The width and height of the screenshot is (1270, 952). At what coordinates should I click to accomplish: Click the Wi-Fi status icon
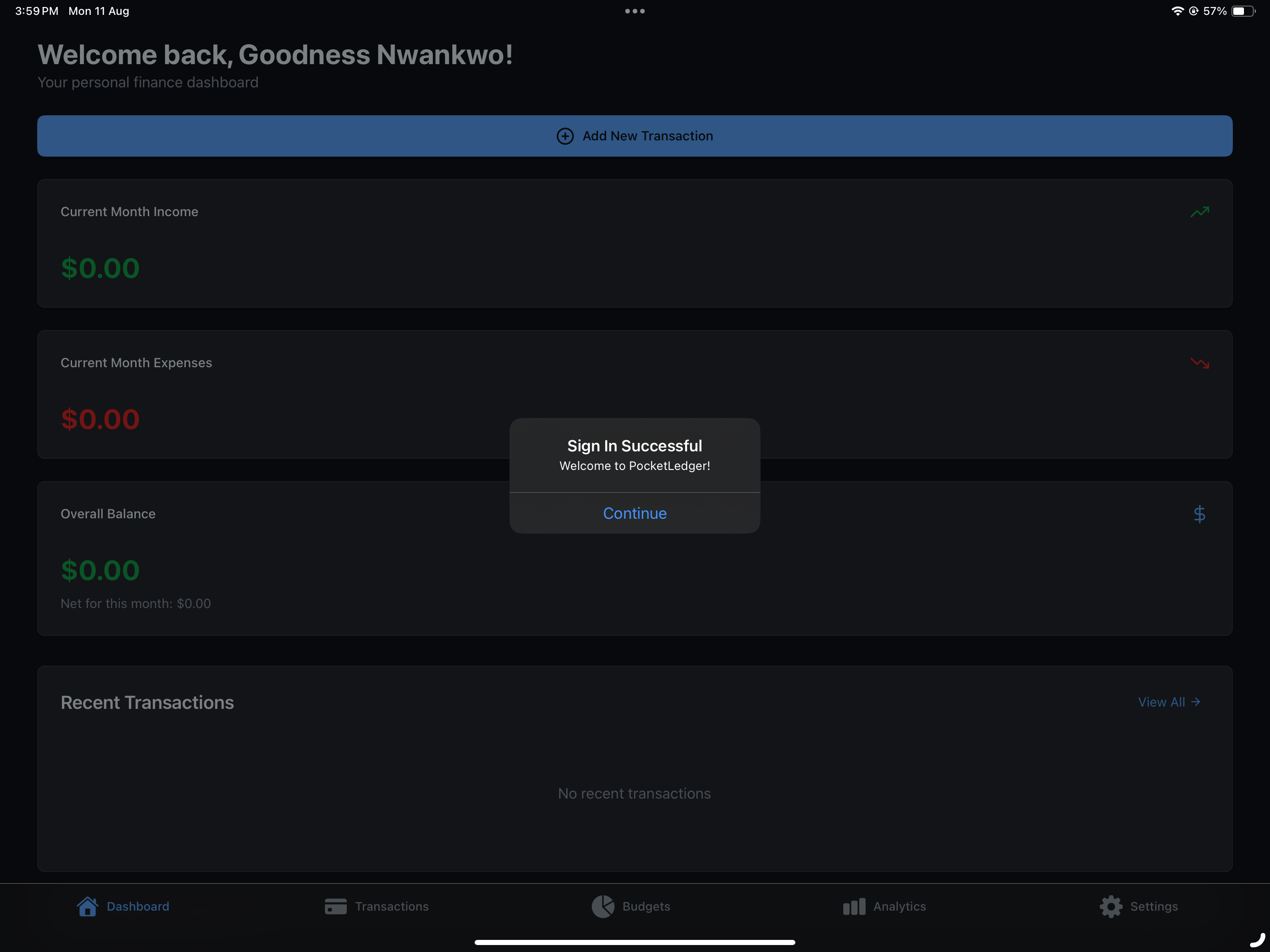click(x=1177, y=11)
